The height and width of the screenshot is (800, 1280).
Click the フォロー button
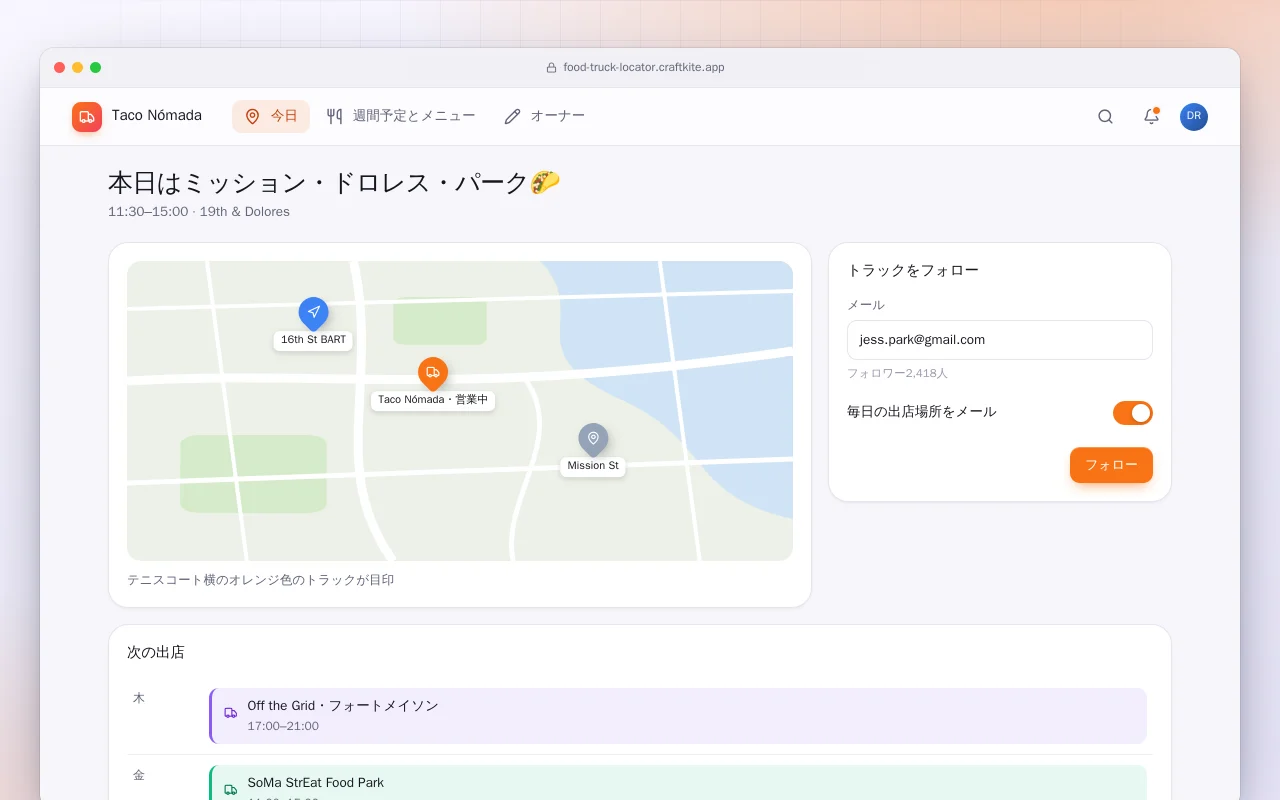coord(1111,465)
